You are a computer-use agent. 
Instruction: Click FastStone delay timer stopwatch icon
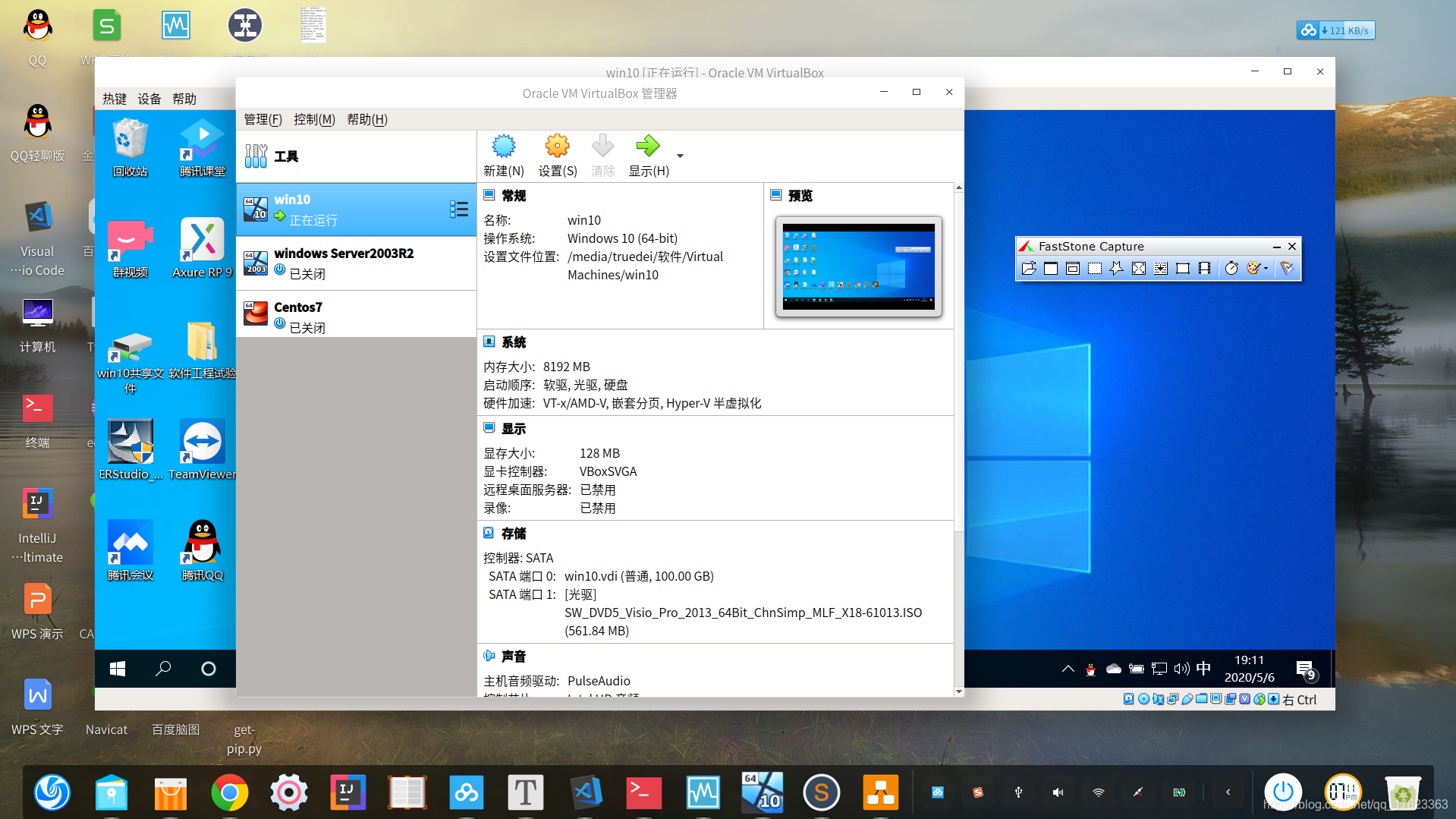pyautogui.click(x=1231, y=268)
